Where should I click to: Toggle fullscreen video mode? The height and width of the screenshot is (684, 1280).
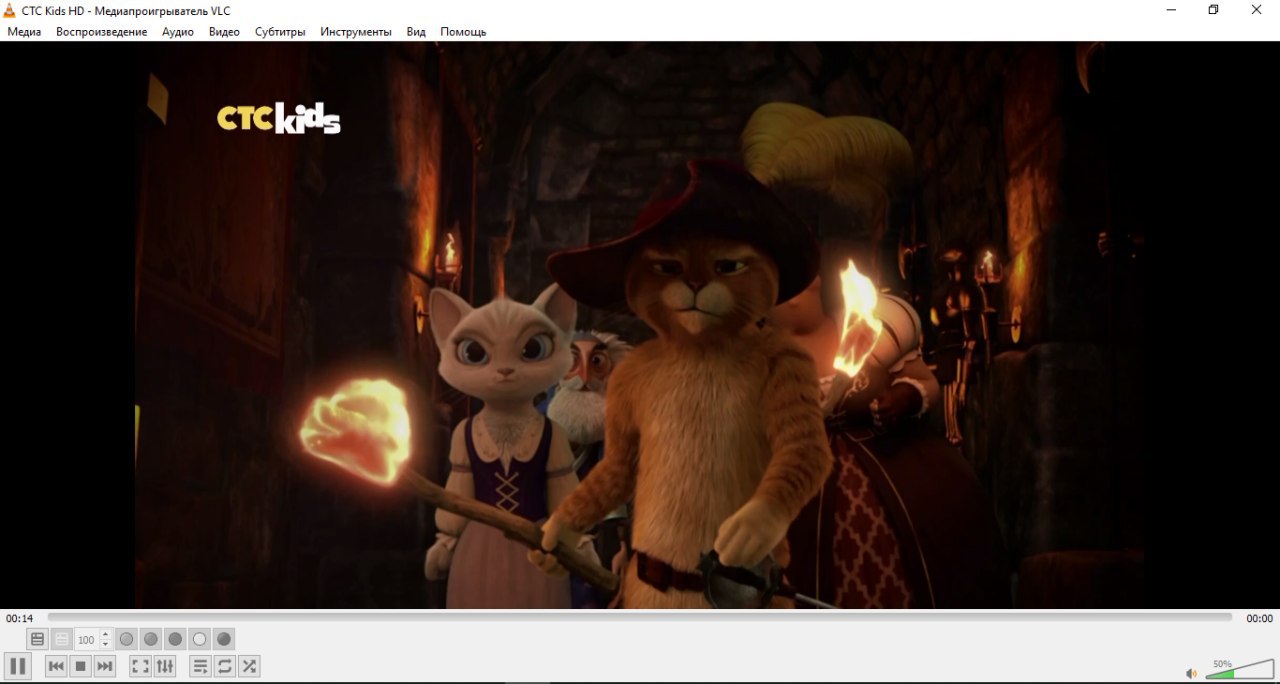pyautogui.click(x=141, y=666)
